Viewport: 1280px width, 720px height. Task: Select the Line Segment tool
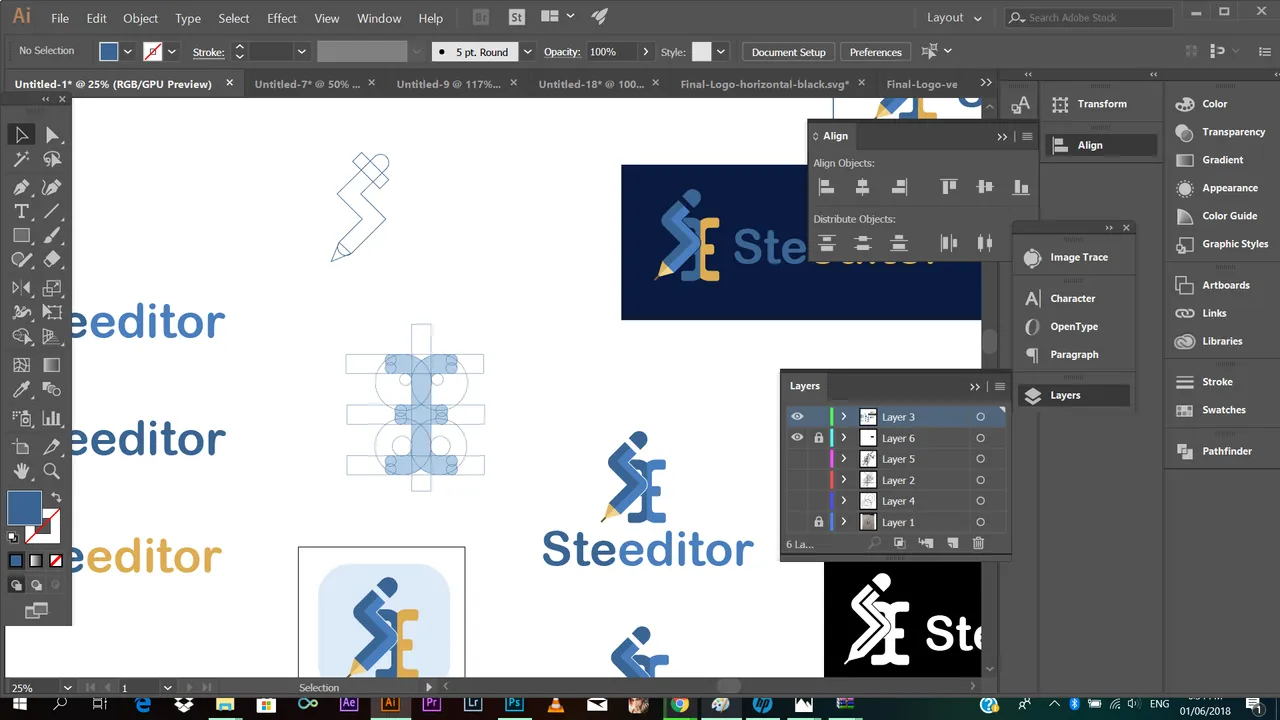click(x=52, y=211)
